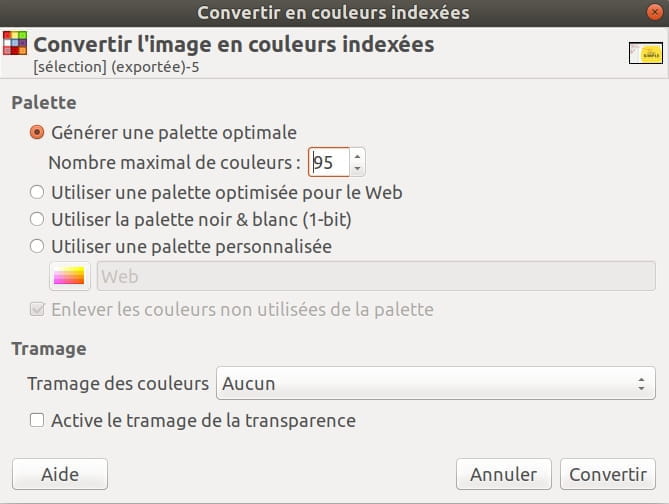This screenshot has width=669, height=504.
Task: Click the indexed colors grid icon
Action: 15,43
